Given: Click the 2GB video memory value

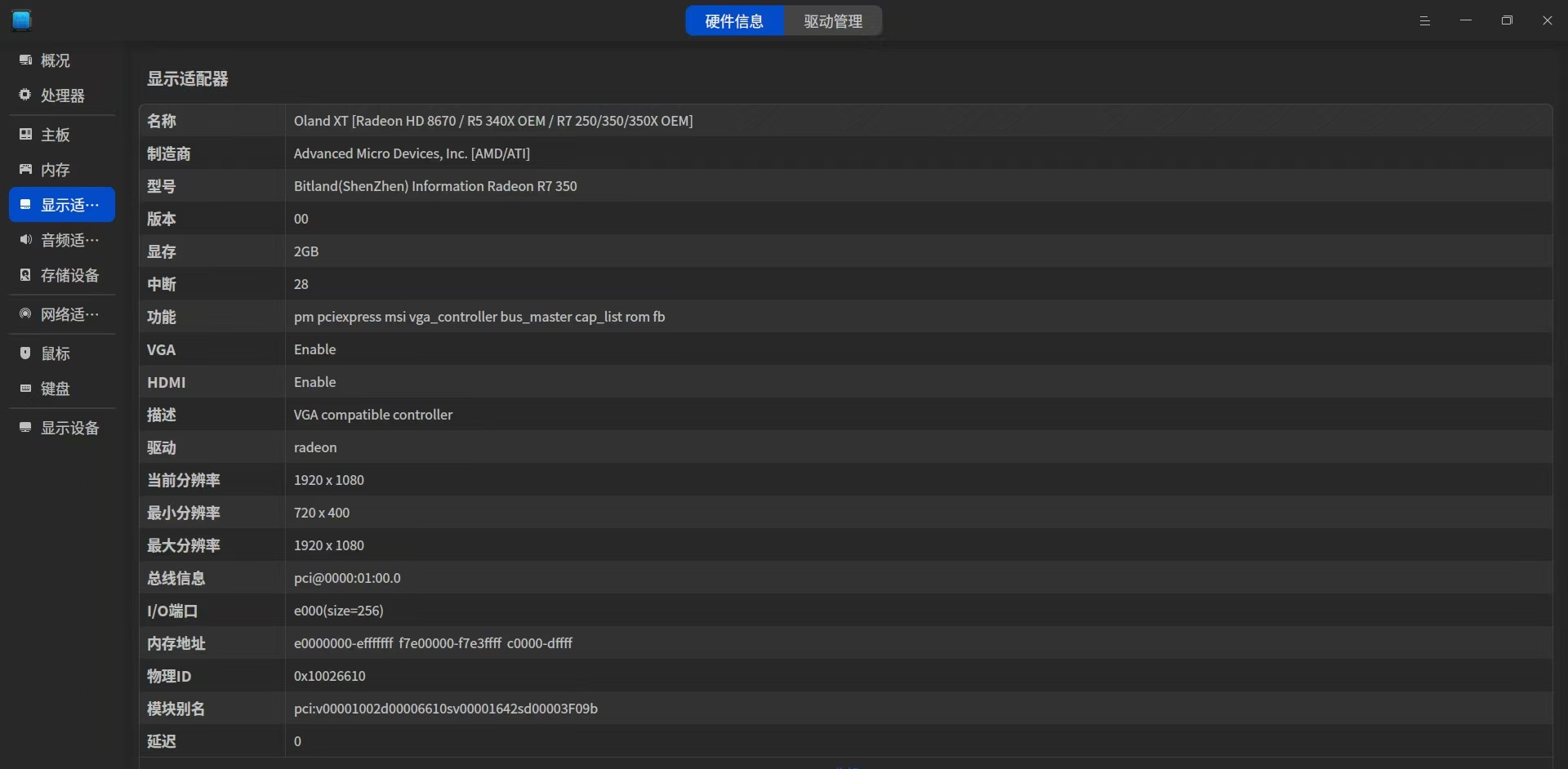Looking at the screenshot, I should click(x=306, y=251).
